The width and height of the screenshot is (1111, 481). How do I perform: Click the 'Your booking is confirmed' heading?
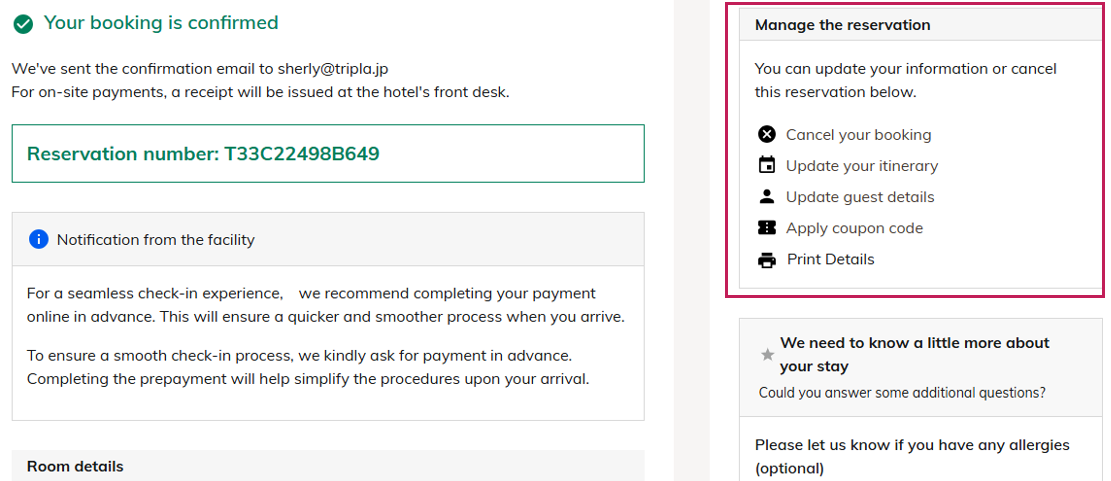click(x=161, y=22)
